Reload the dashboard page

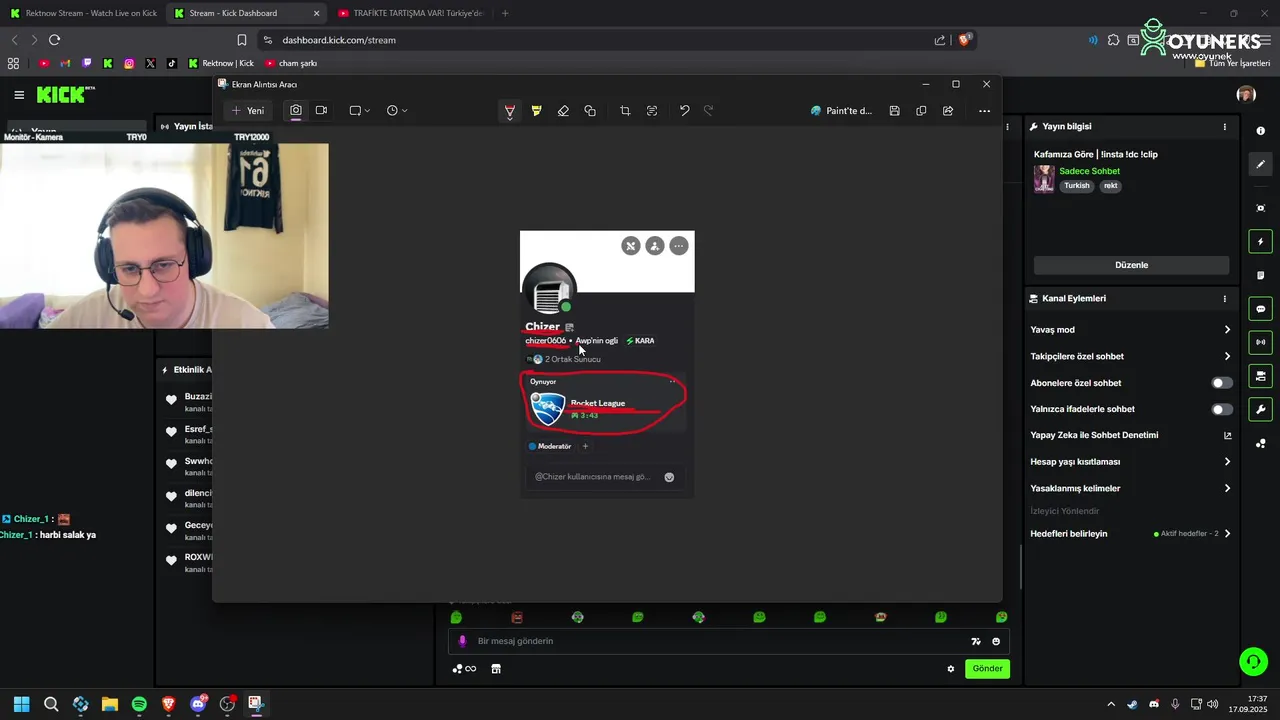(x=55, y=40)
